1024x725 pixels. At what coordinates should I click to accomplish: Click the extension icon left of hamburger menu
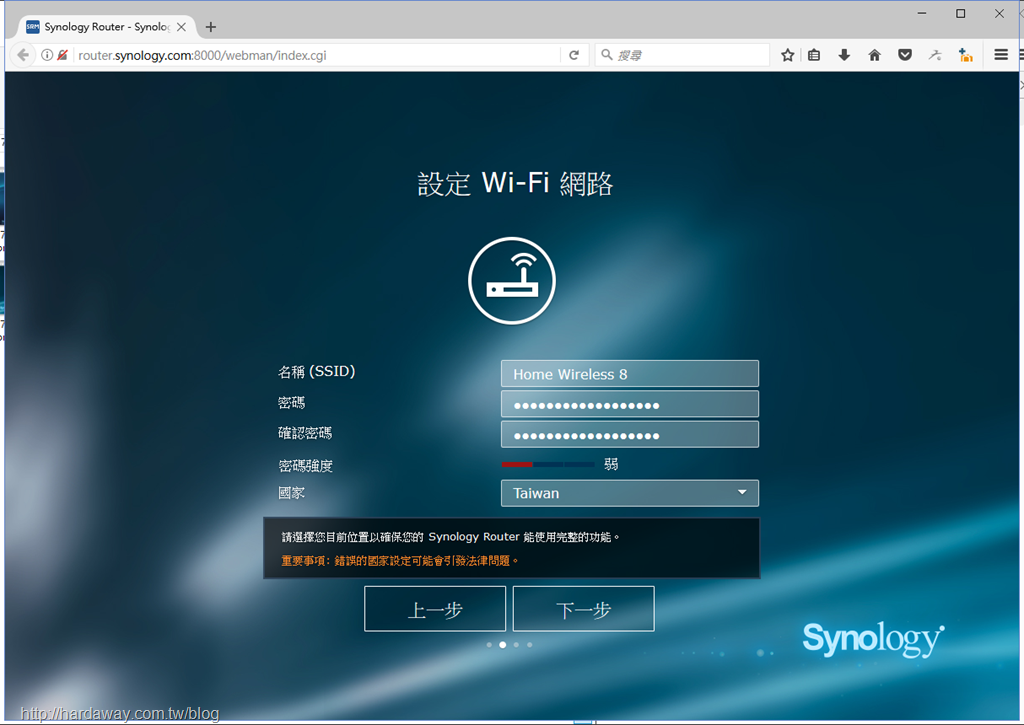tap(966, 55)
